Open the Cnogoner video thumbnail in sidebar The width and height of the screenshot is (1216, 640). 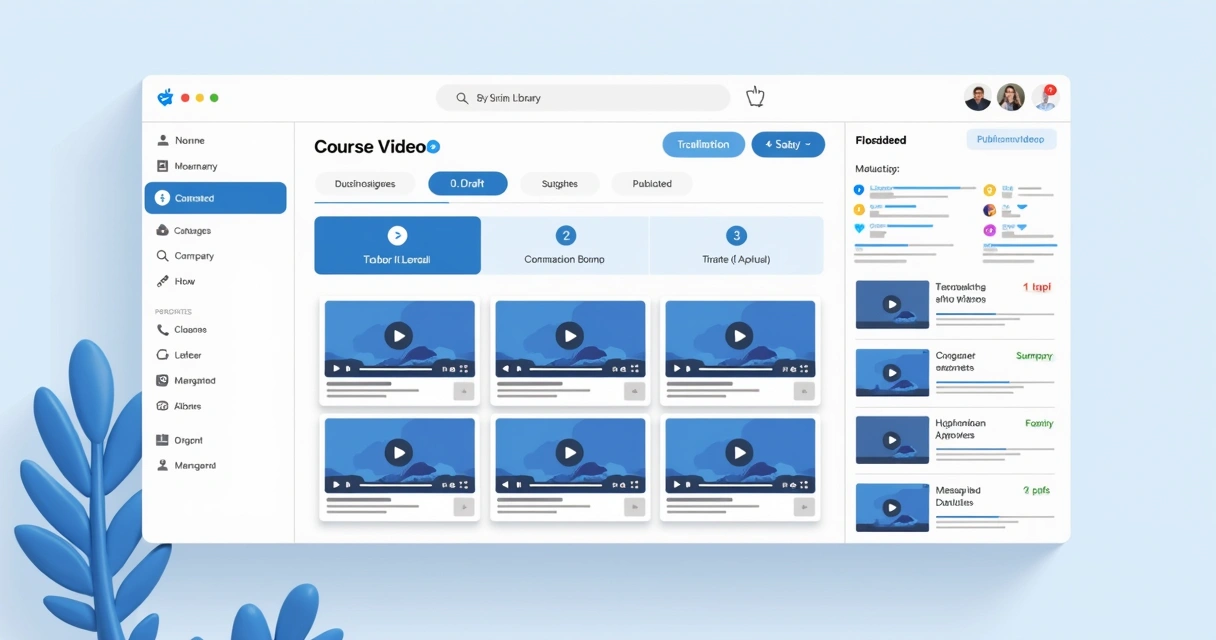click(x=892, y=372)
